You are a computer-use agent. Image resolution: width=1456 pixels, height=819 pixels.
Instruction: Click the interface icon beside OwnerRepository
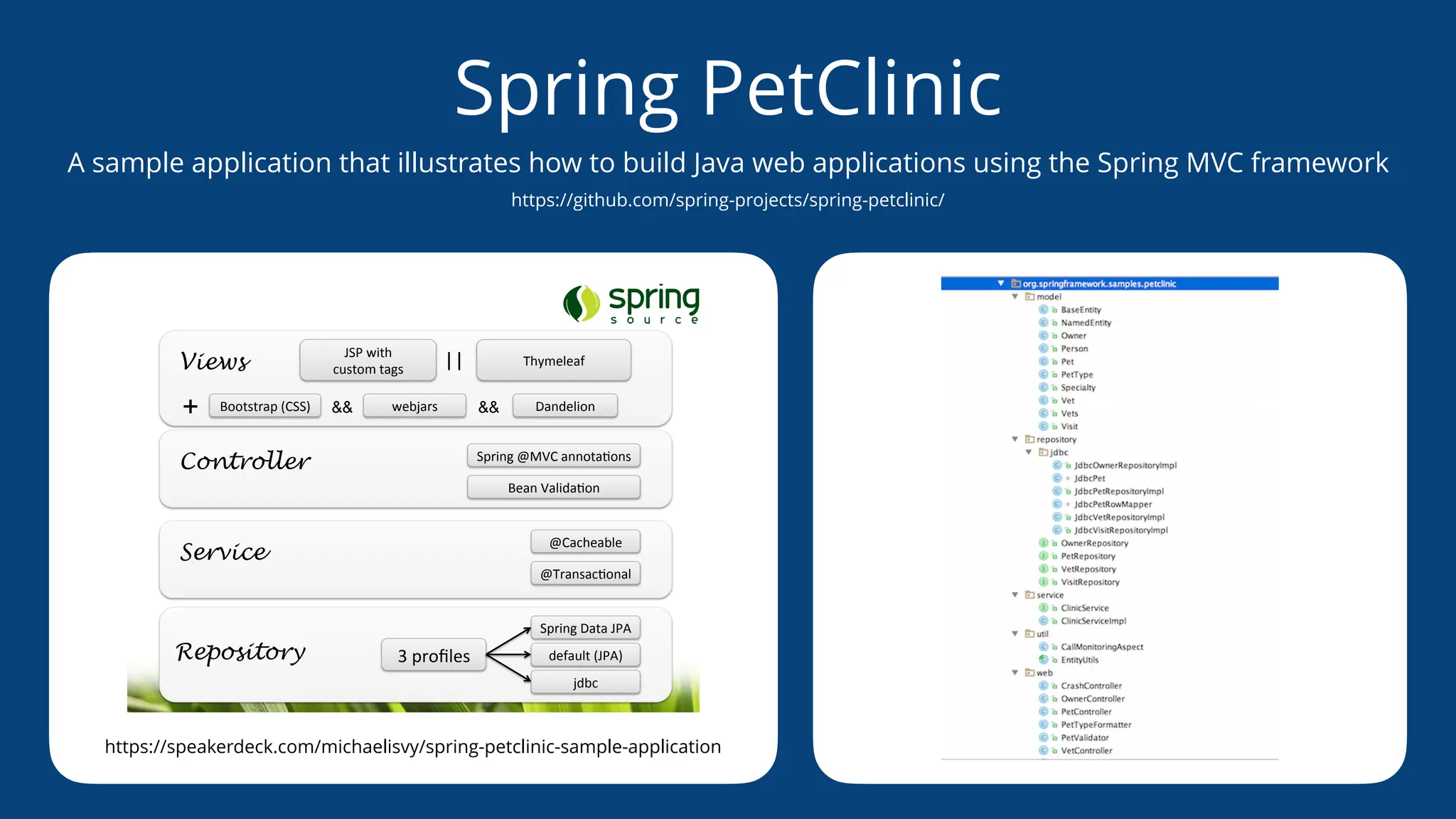pos(1044,543)
